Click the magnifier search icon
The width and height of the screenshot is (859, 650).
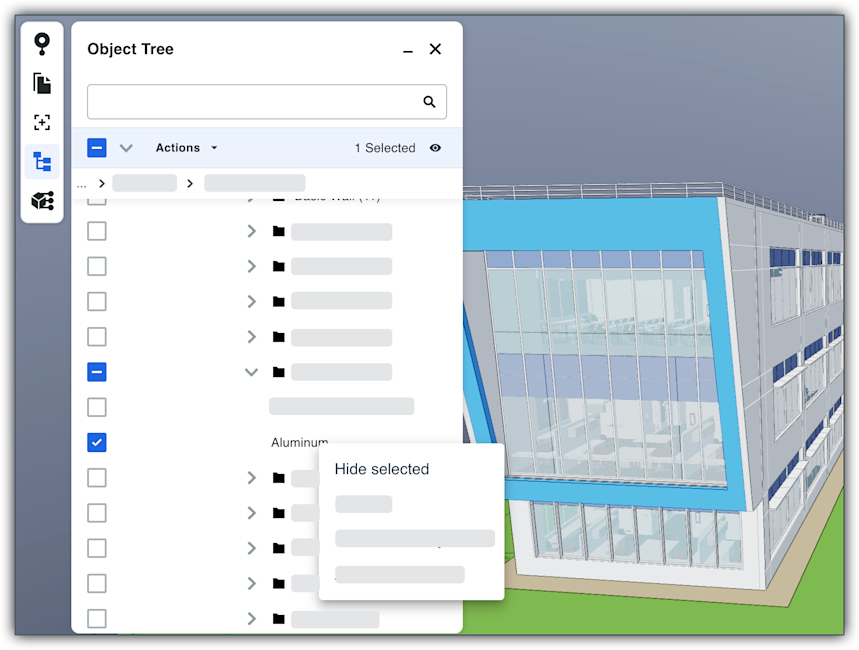pyautogui.click(x=430, y=101)
